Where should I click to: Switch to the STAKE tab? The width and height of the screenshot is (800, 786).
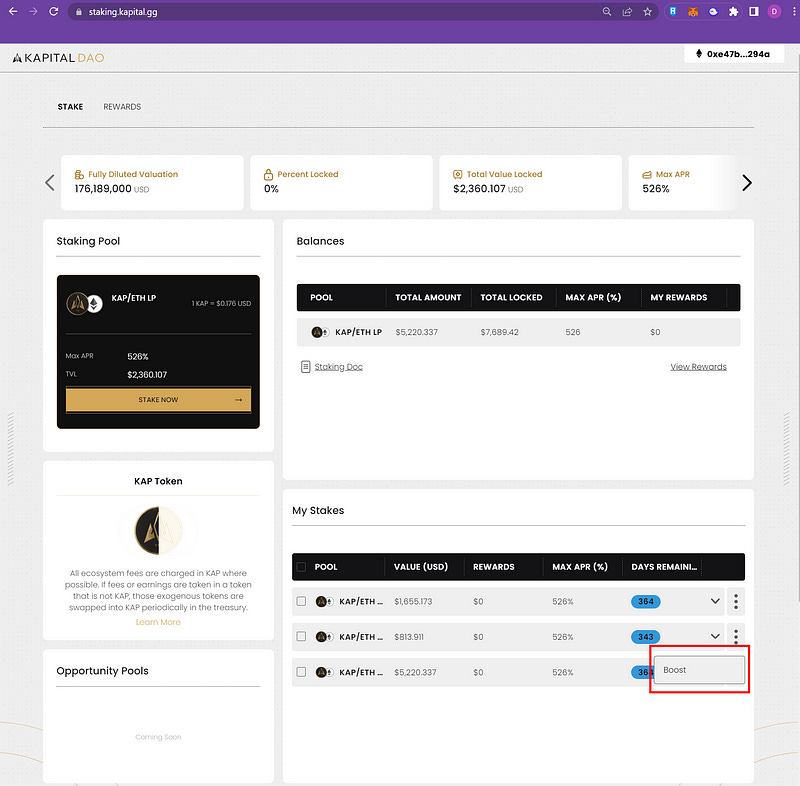coord(70,107)
